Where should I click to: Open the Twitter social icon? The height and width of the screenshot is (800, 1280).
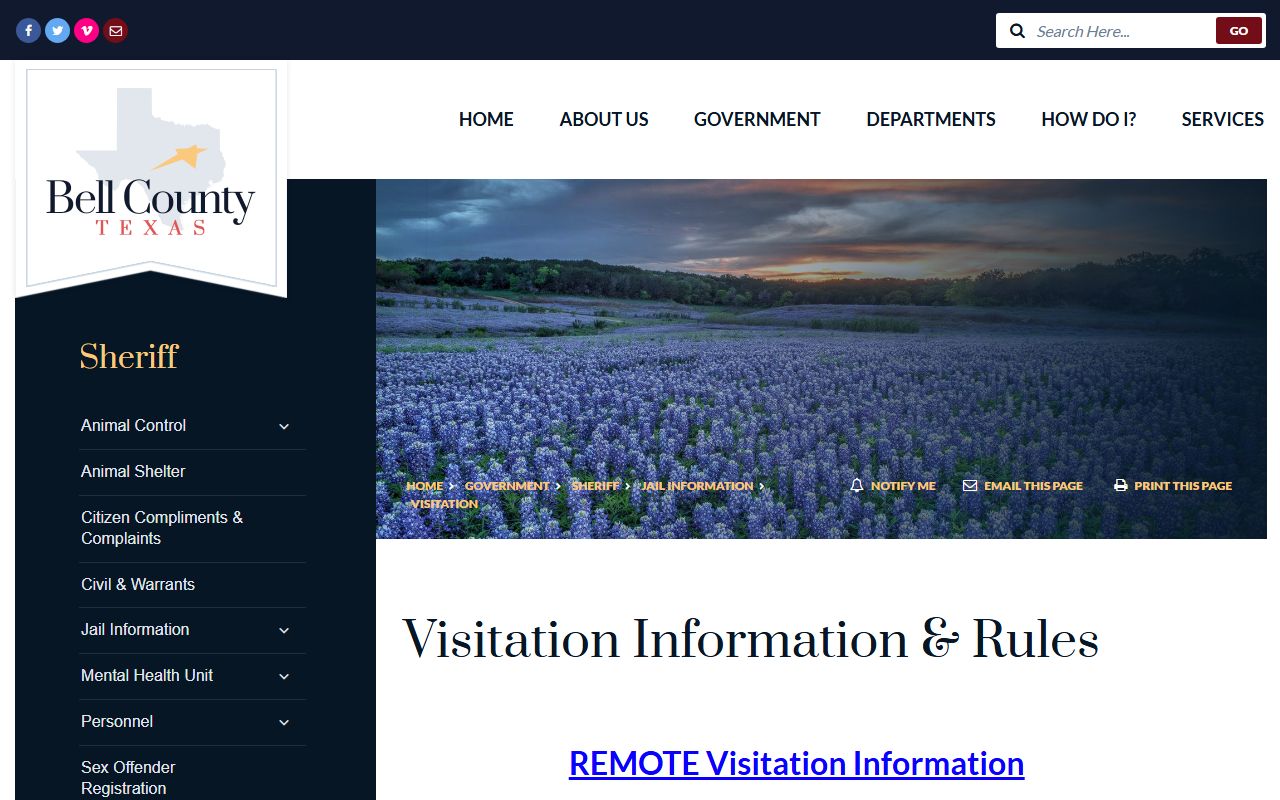(58, 31)
